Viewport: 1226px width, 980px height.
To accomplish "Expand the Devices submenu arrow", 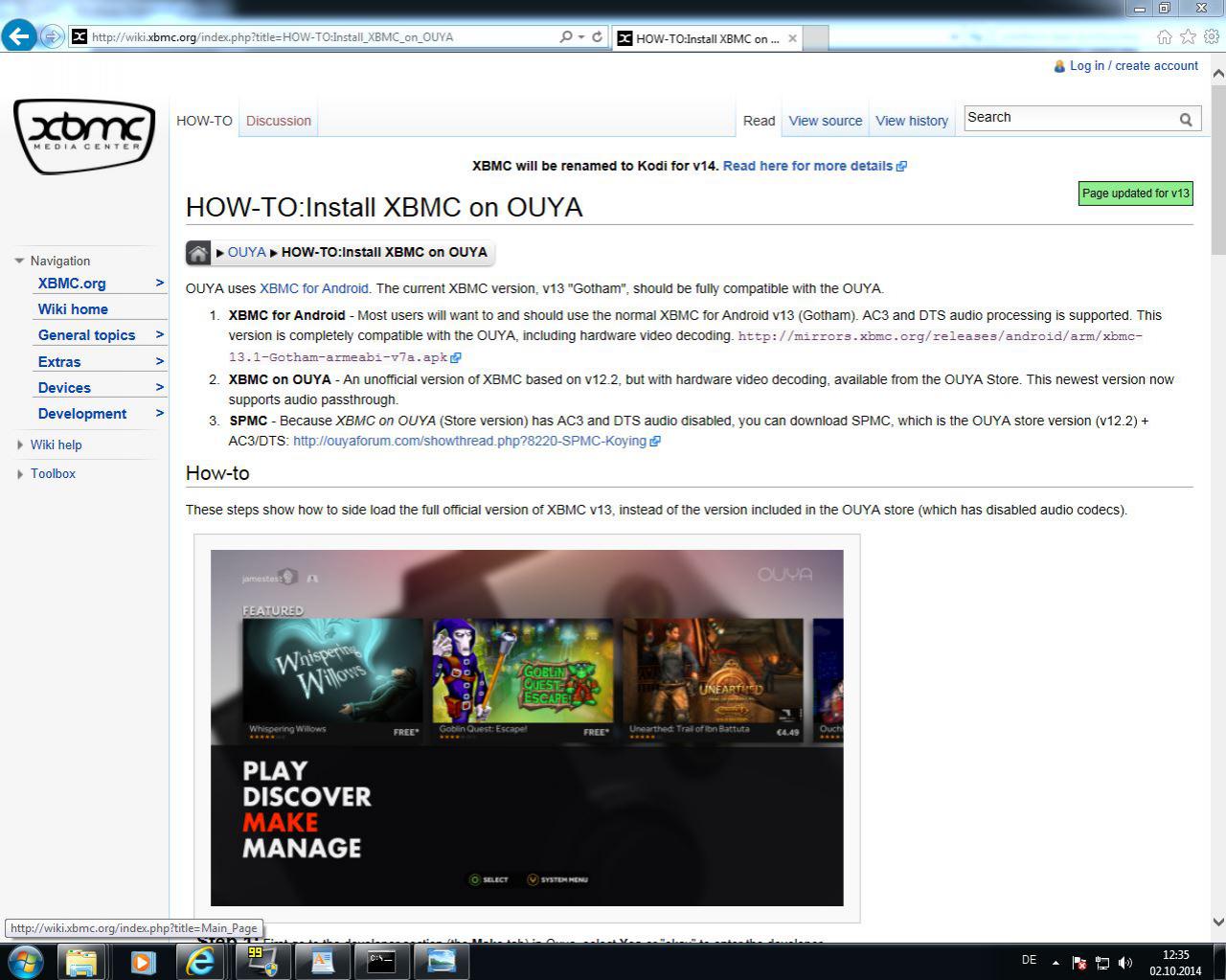I will tap(160, 387).
